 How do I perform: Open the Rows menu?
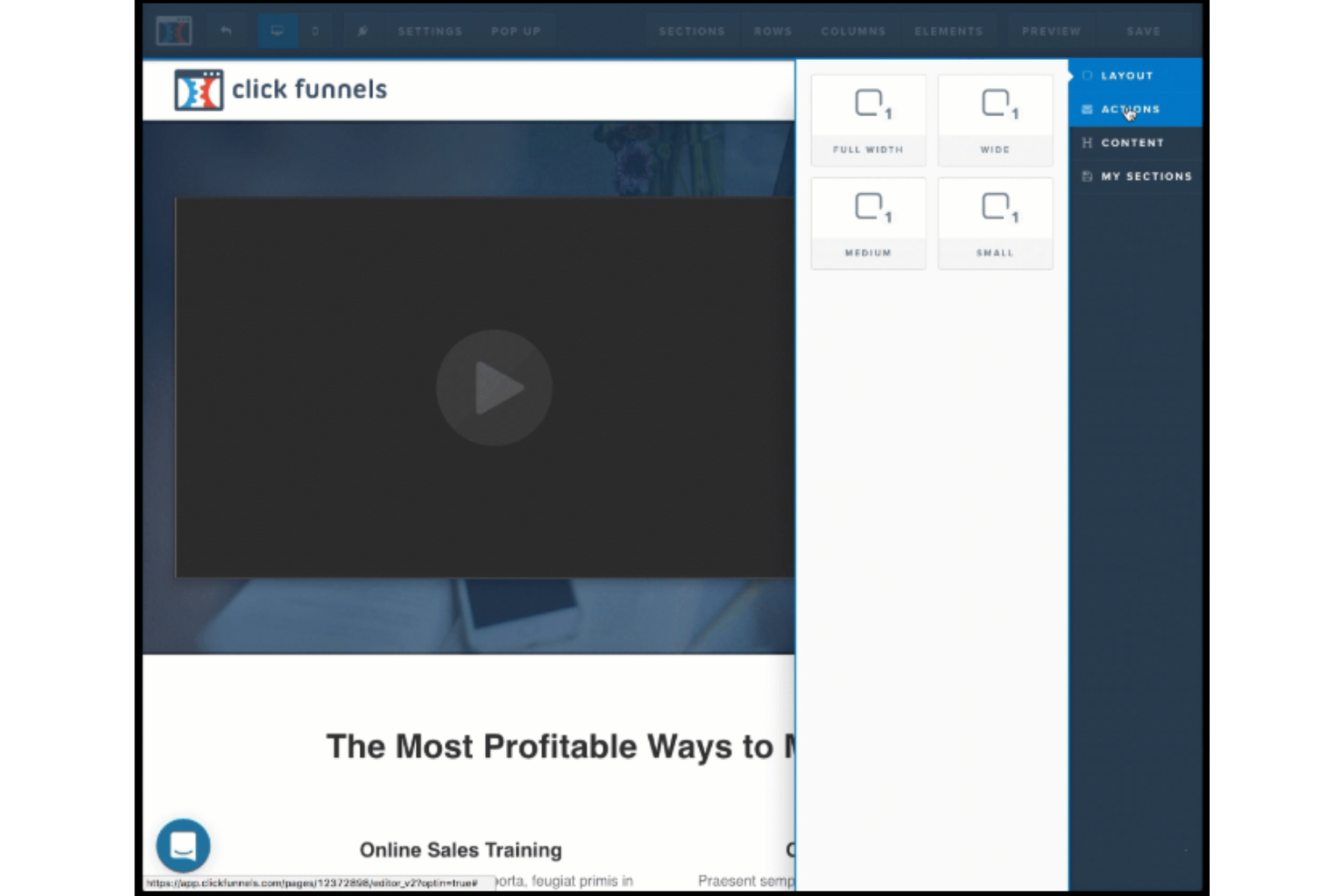click(x=772, y=30)
